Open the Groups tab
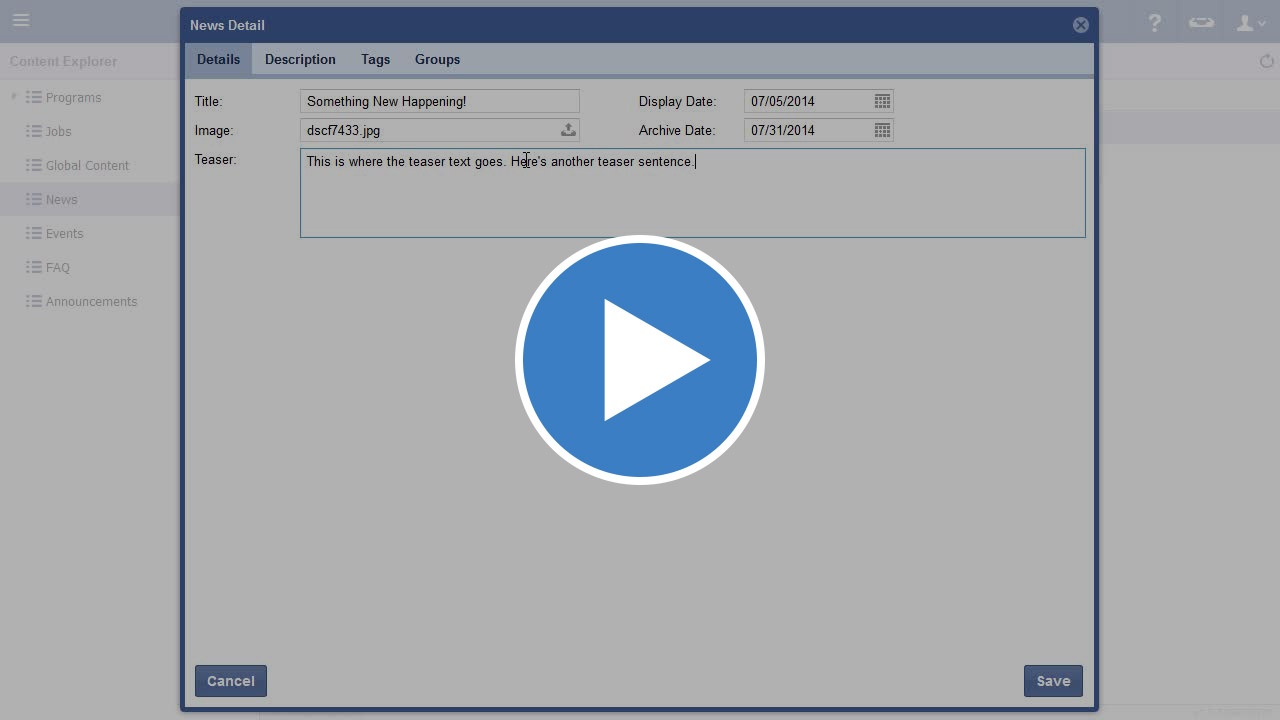This screenshot has width=1280, height=720. (x=437, y=59)
